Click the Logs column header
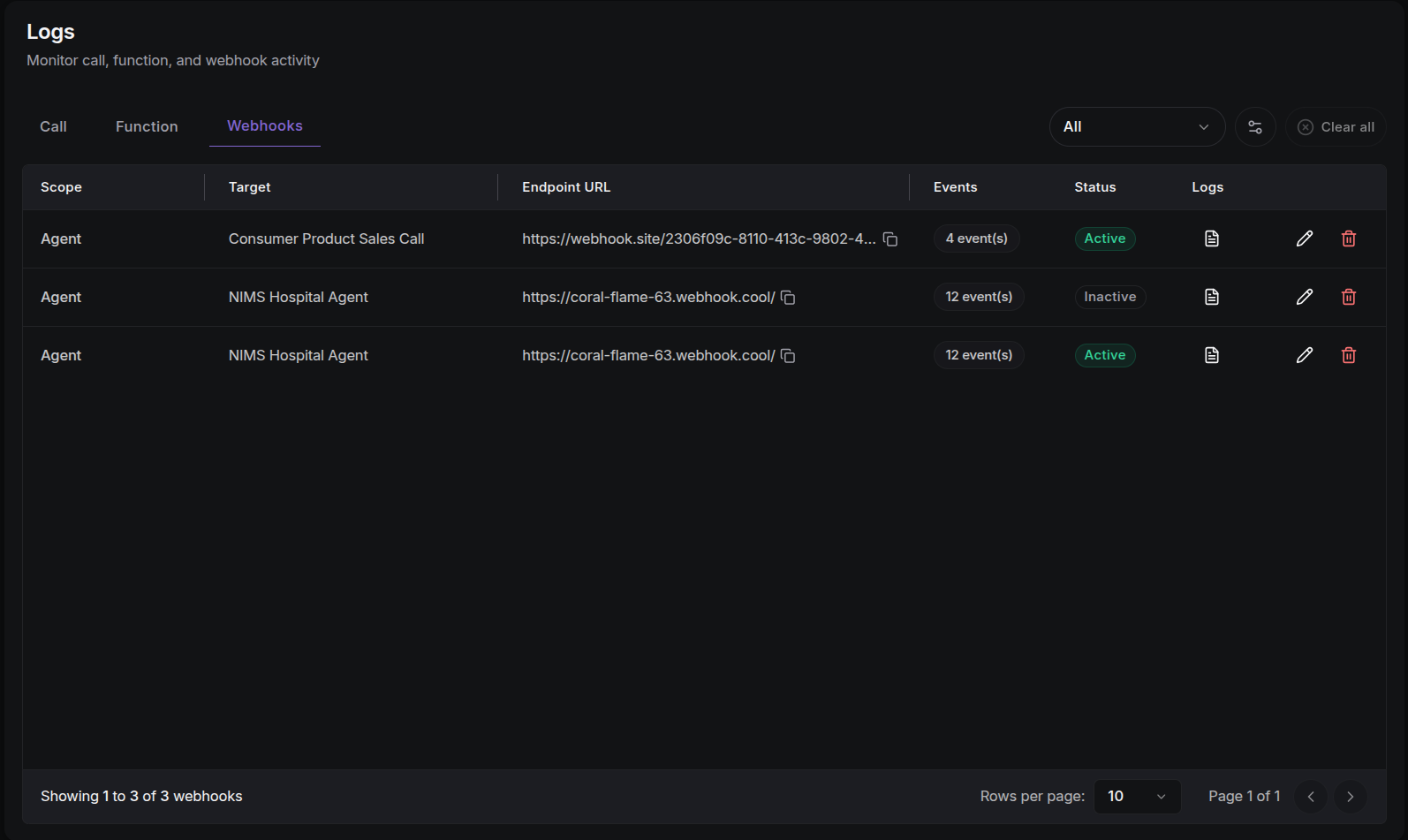1408x840 pixels. click(1207, 187)
